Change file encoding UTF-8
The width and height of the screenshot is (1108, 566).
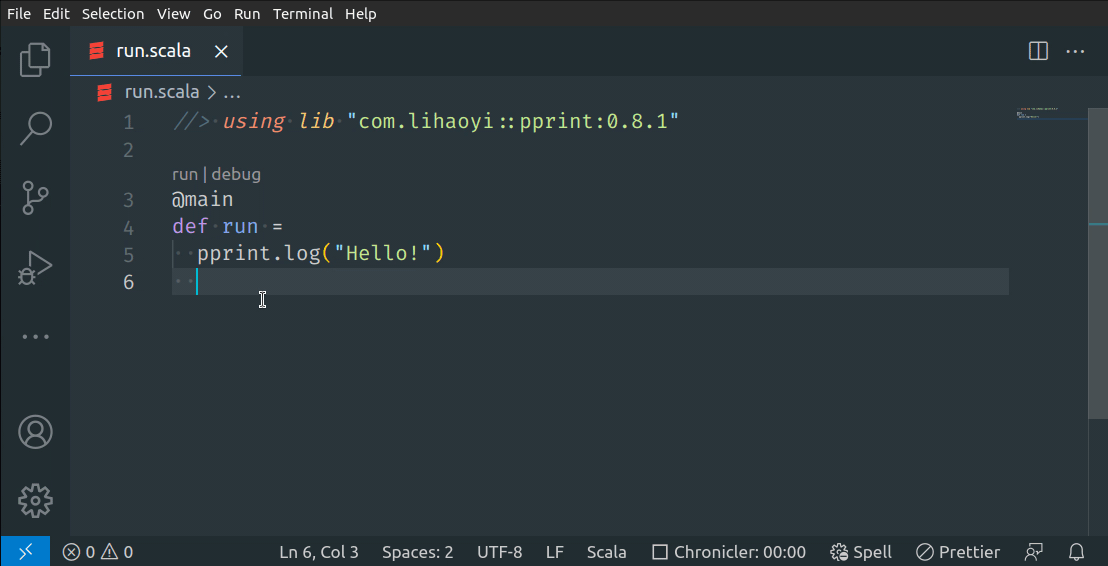pos(500,552)
